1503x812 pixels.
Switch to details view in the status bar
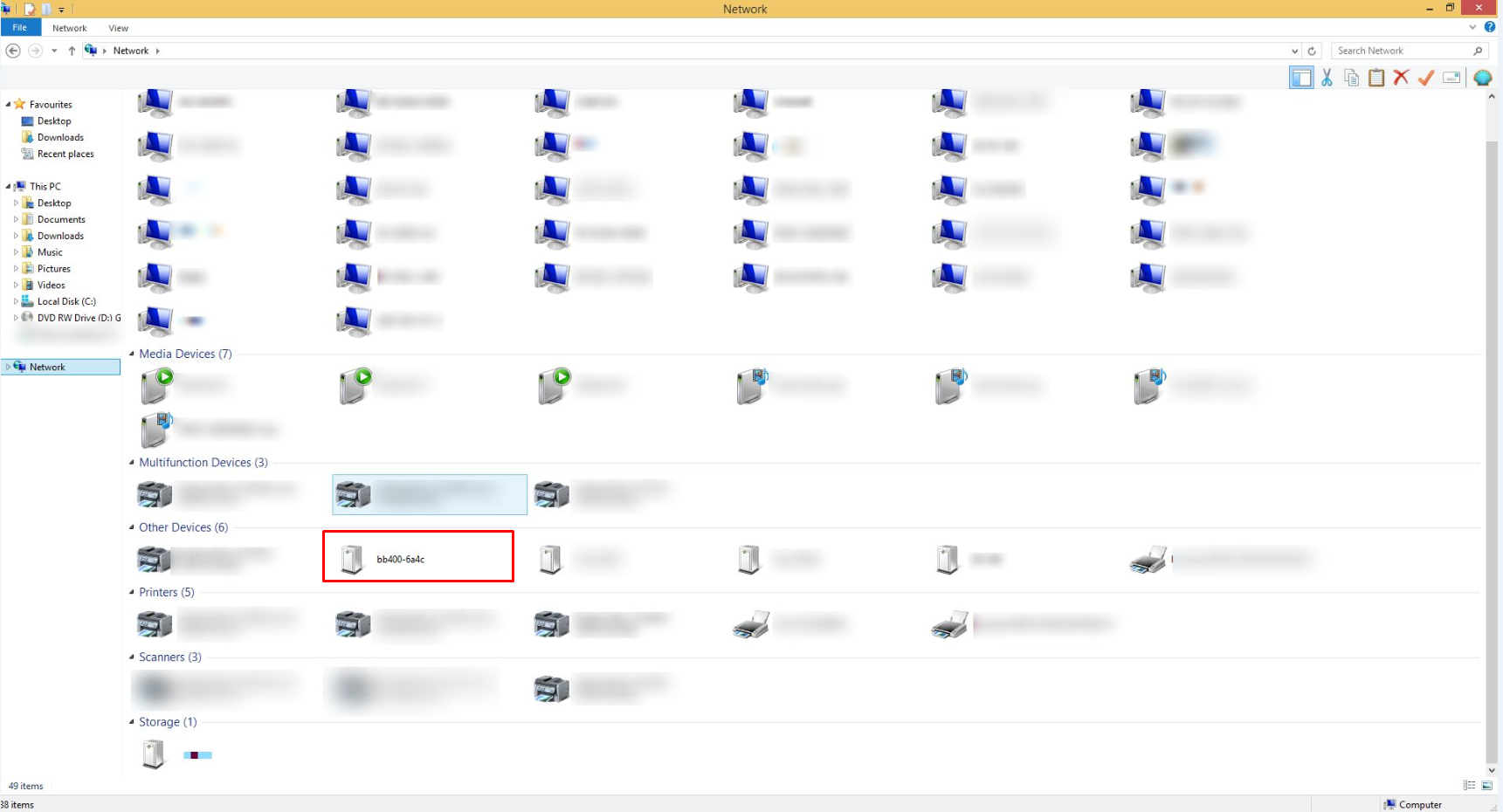1469,785
